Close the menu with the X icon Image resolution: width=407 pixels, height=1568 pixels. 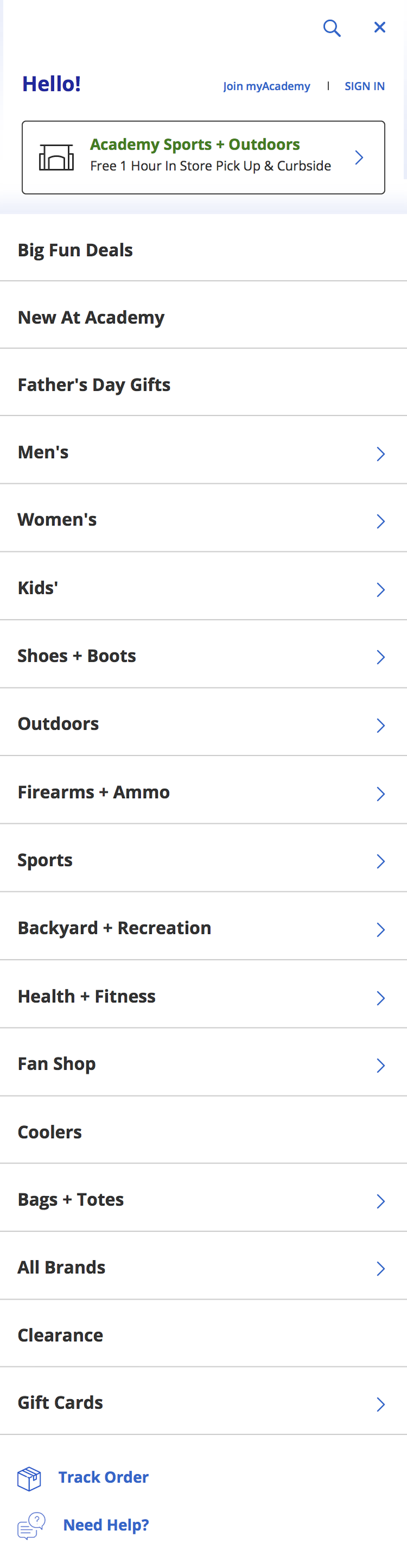380,27
